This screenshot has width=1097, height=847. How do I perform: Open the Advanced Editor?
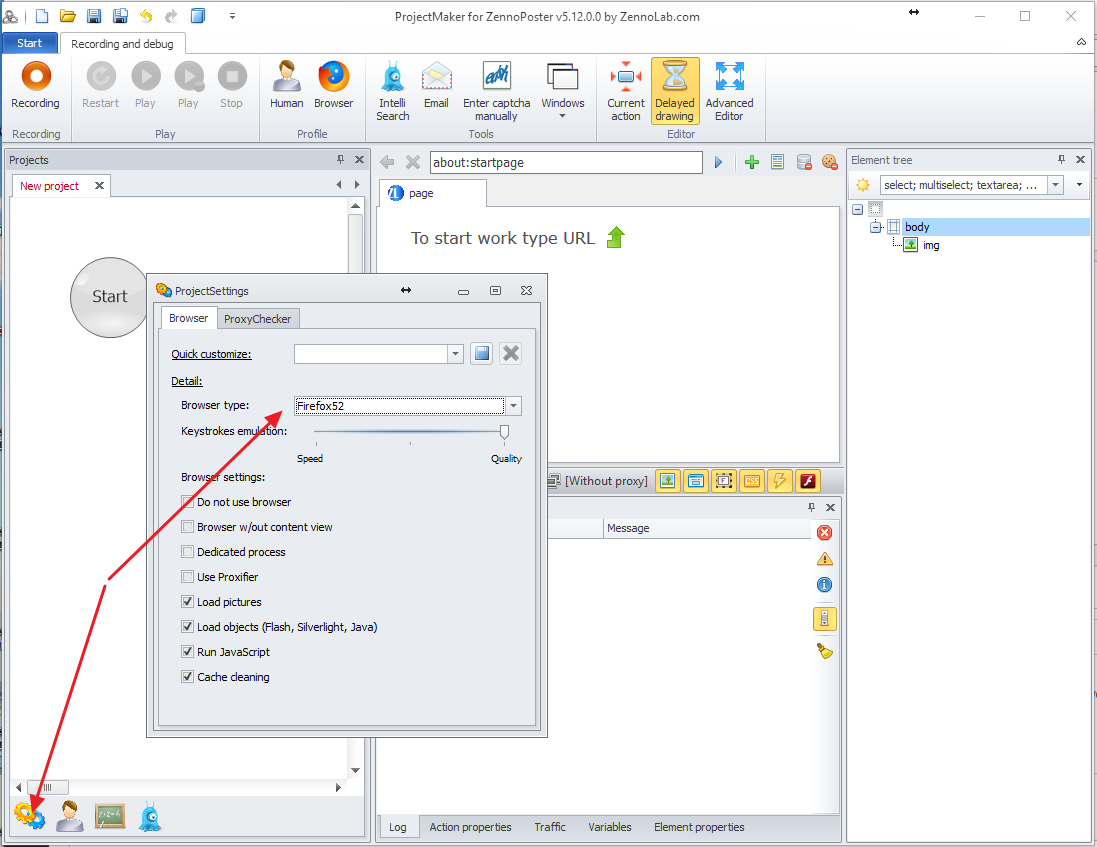(x=729, y=92)
